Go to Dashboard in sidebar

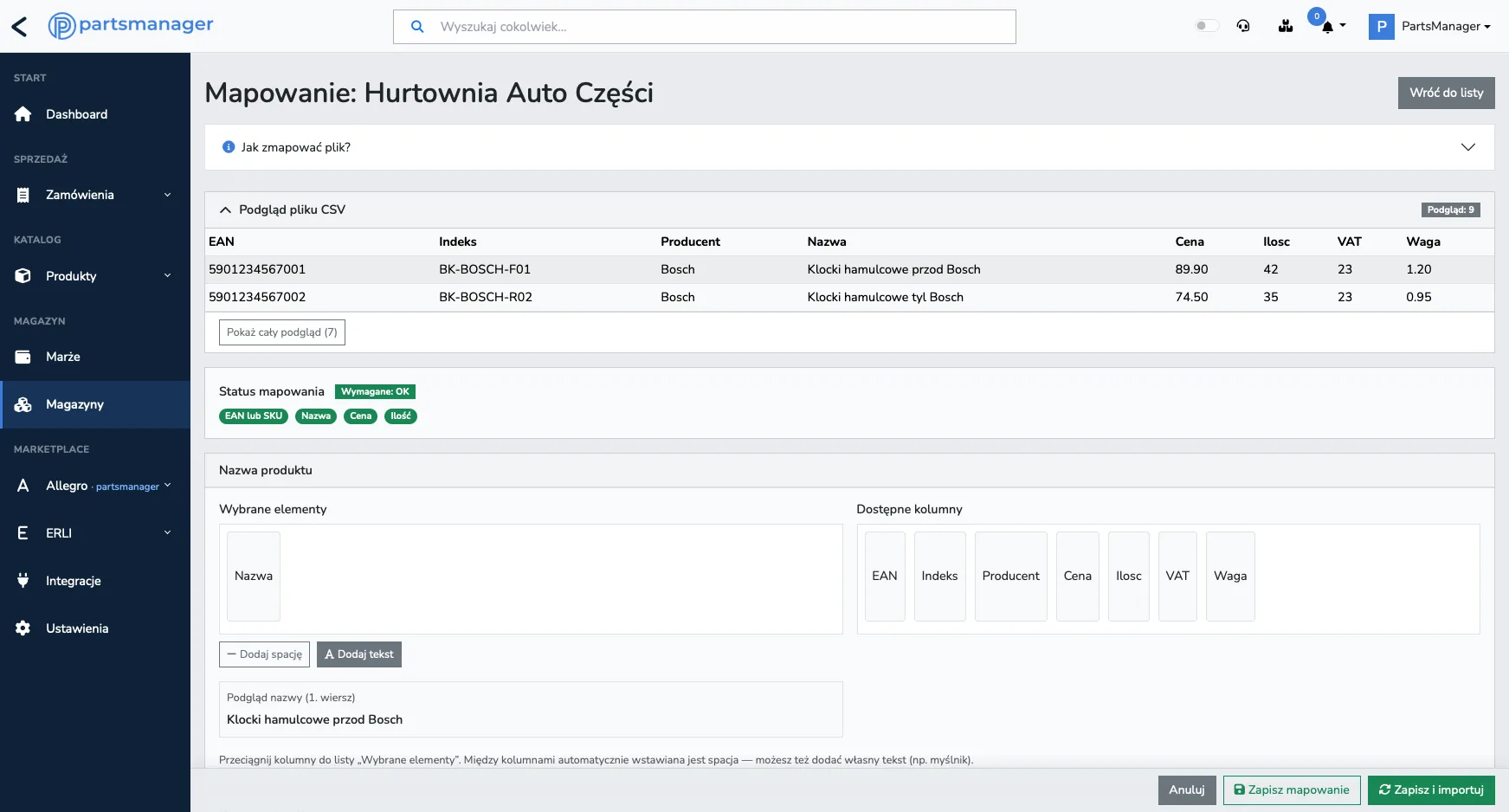(95, 114)
